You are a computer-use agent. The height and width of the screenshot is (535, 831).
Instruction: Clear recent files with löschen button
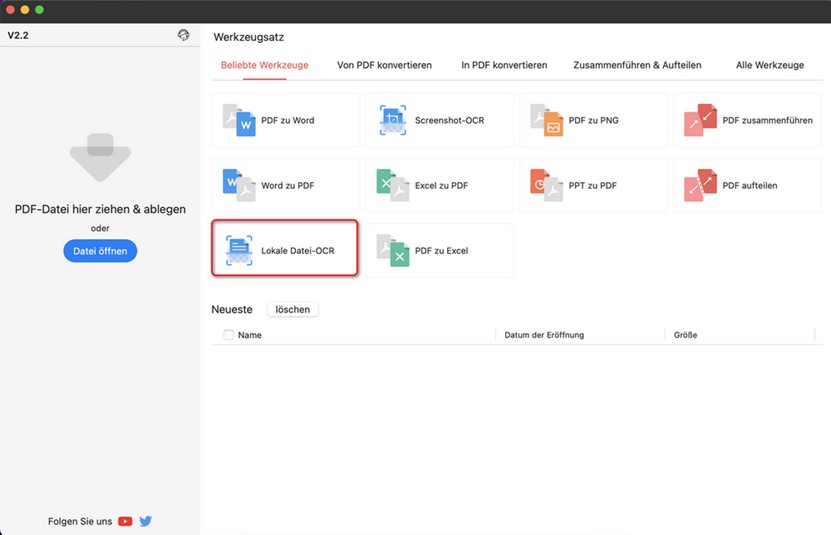coord(292,310)
